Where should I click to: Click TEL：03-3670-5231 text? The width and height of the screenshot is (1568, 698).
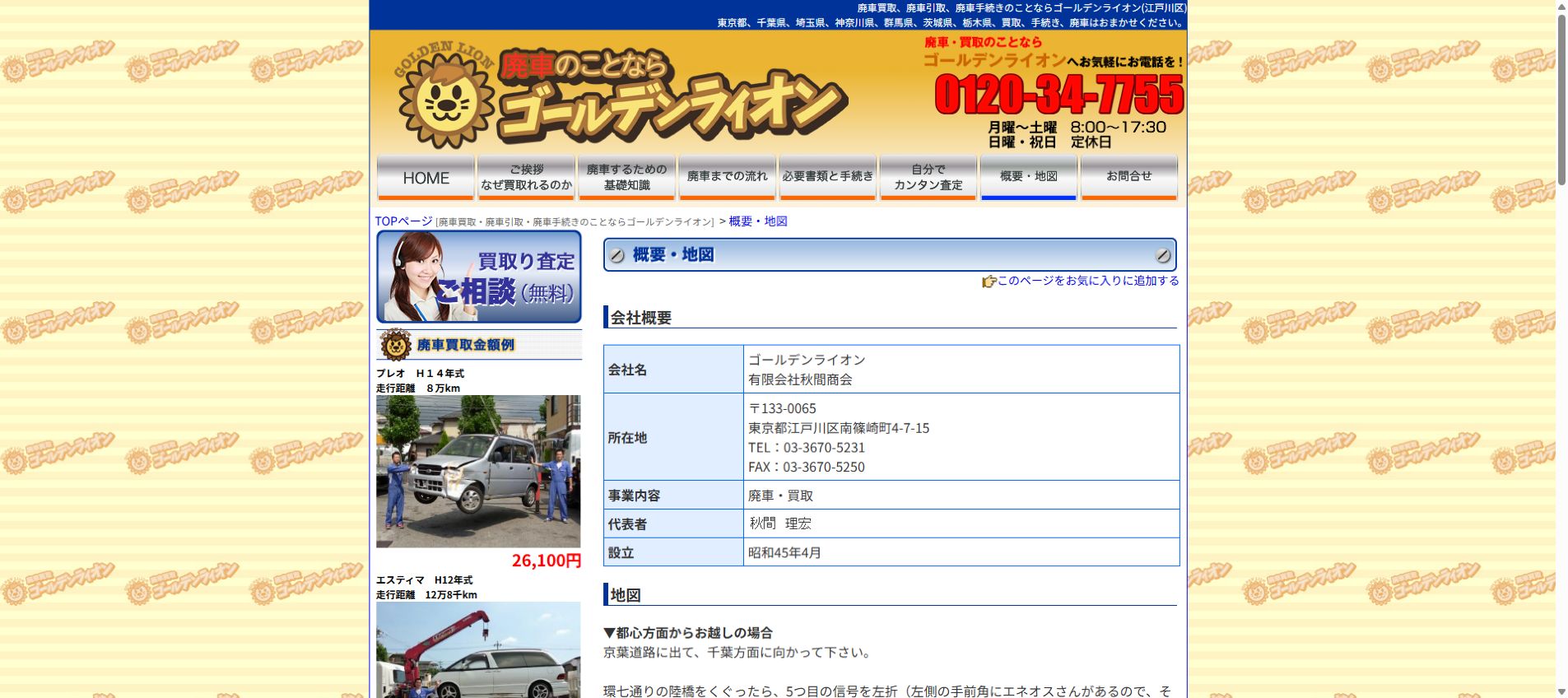(x=807, y=448)
